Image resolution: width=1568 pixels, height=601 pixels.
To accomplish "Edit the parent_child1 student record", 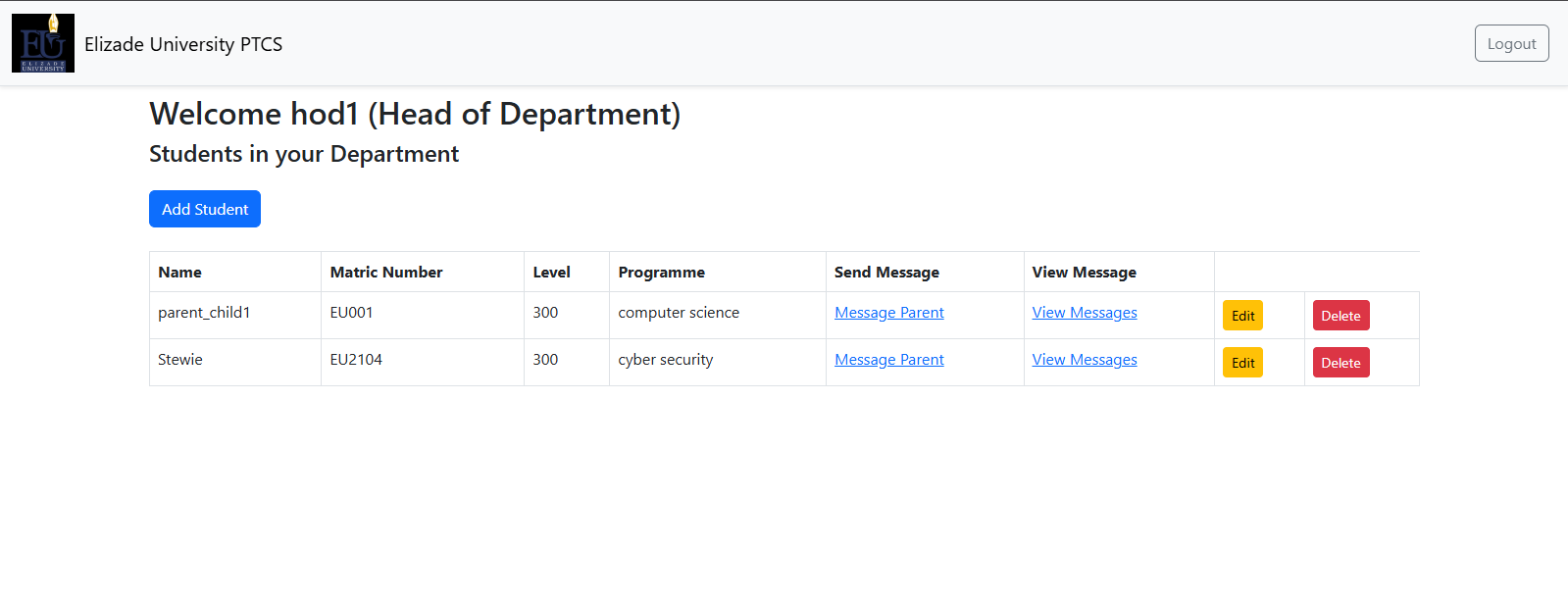I will [x=1242, y=316].
